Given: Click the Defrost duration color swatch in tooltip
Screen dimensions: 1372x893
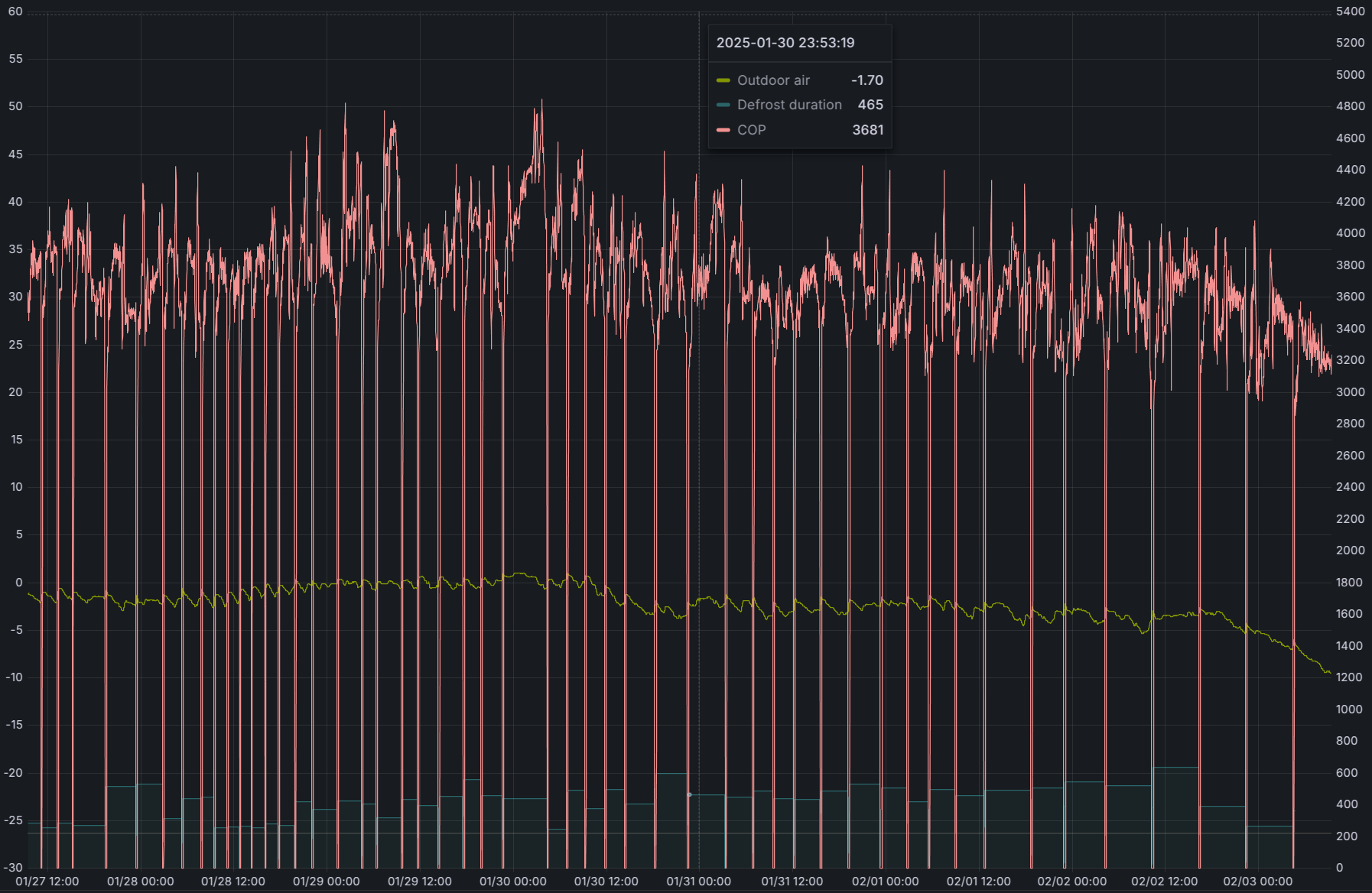Looking at the screenshot, I should (723, 105).
